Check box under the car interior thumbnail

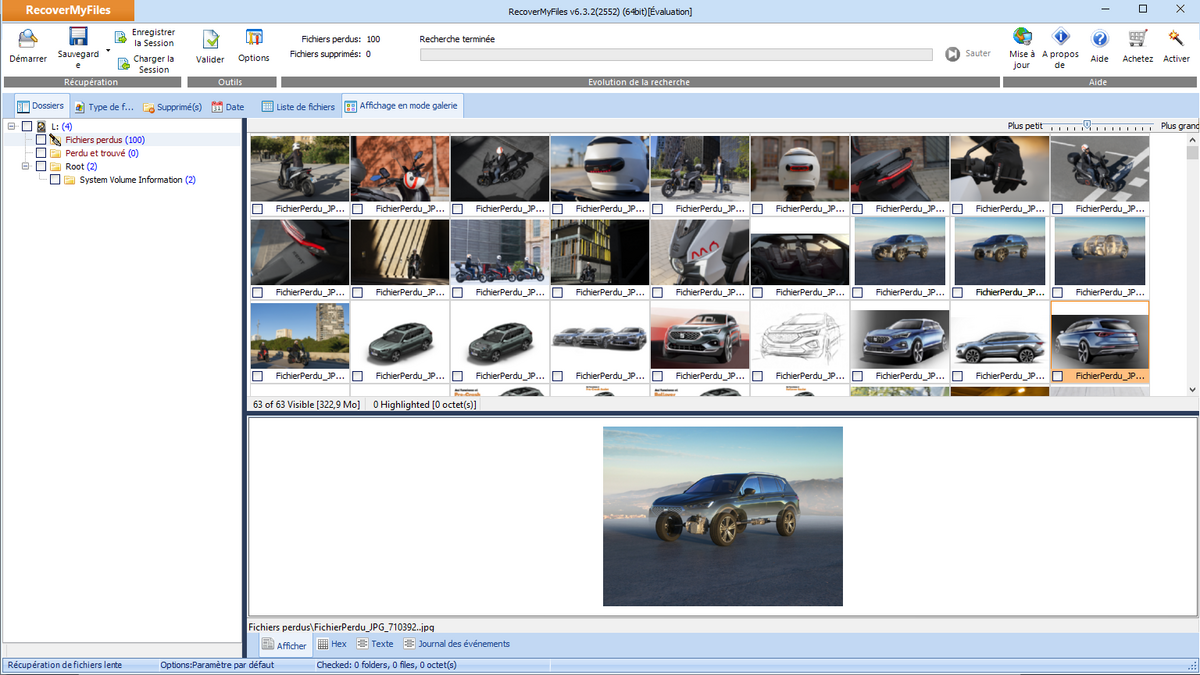coord(757,292)
